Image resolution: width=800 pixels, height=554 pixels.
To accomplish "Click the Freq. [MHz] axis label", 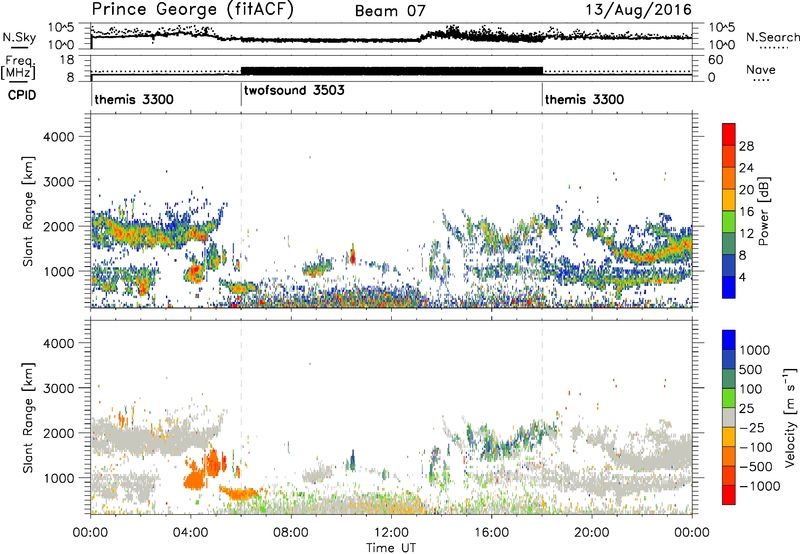I will pyautogui.click(x=18, y=67).
